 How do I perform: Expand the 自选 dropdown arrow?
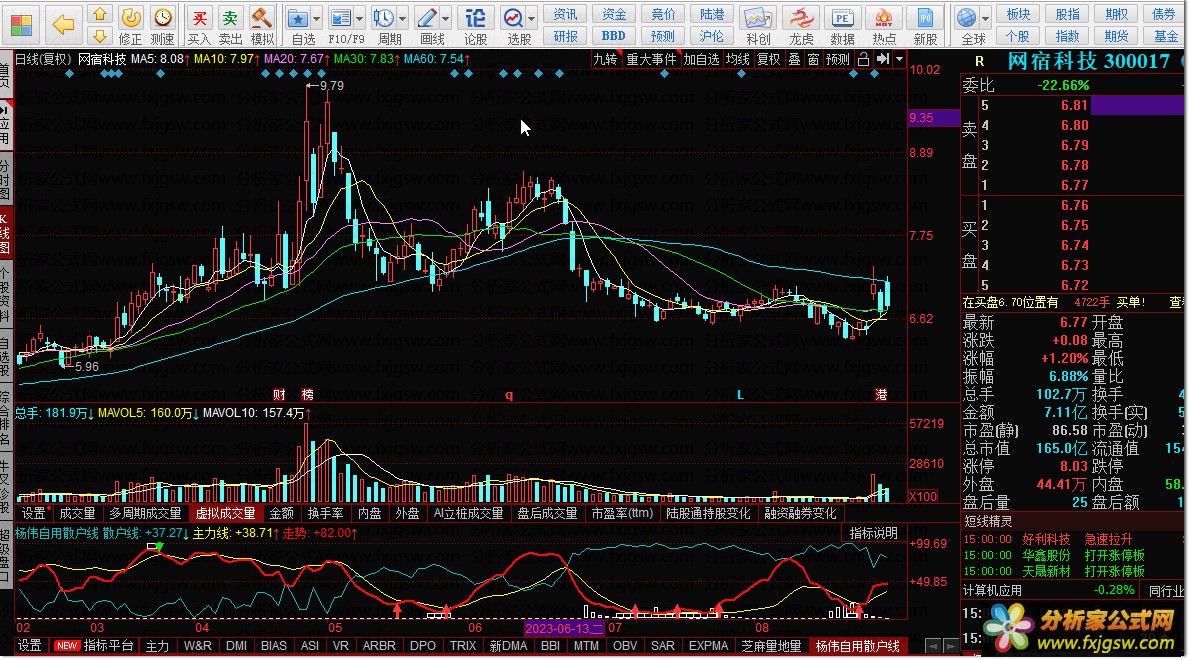click(317, 18)
